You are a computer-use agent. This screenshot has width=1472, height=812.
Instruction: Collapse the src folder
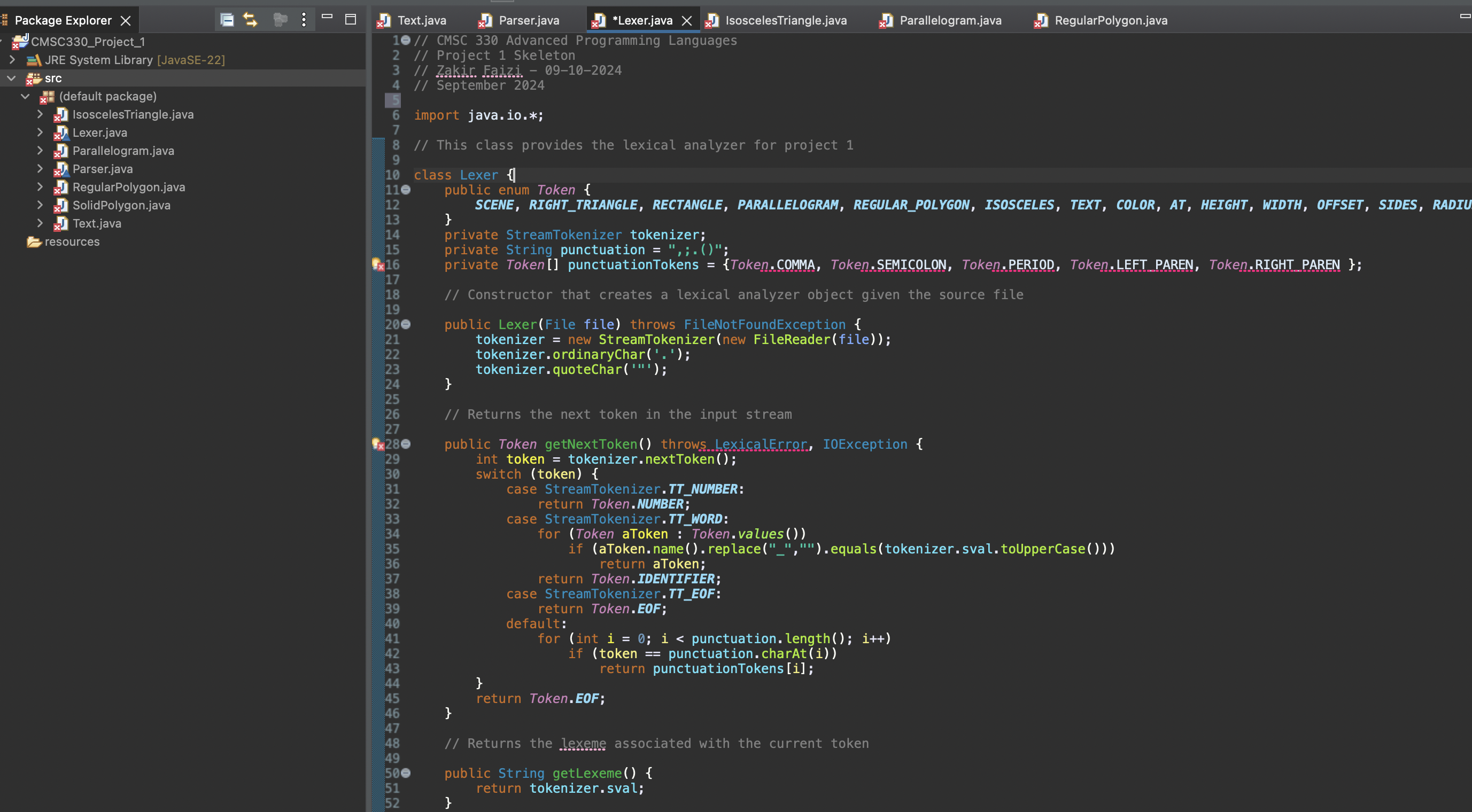pos(11,77)
